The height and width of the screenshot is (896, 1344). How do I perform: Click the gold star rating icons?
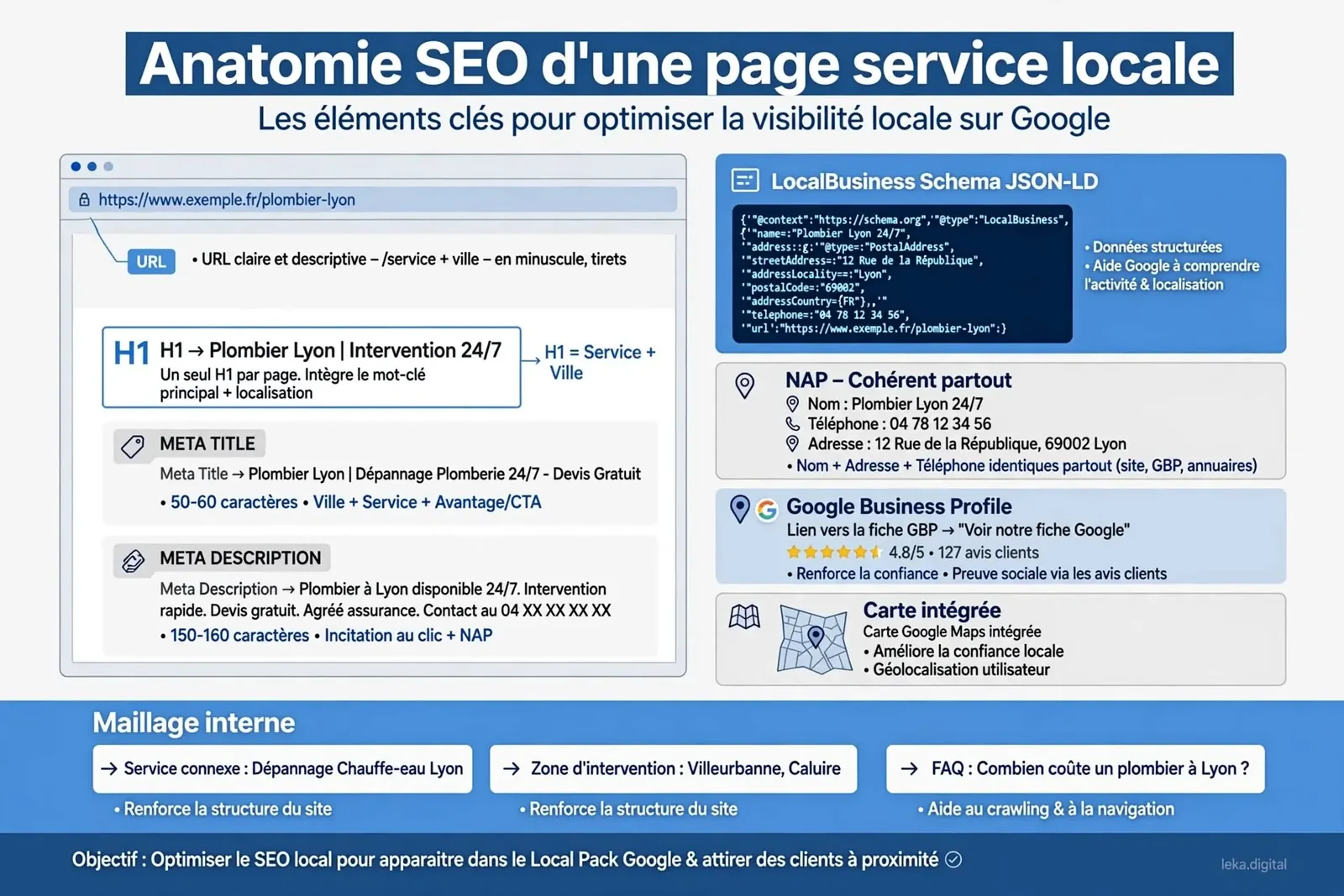click(x=834, y=553)
